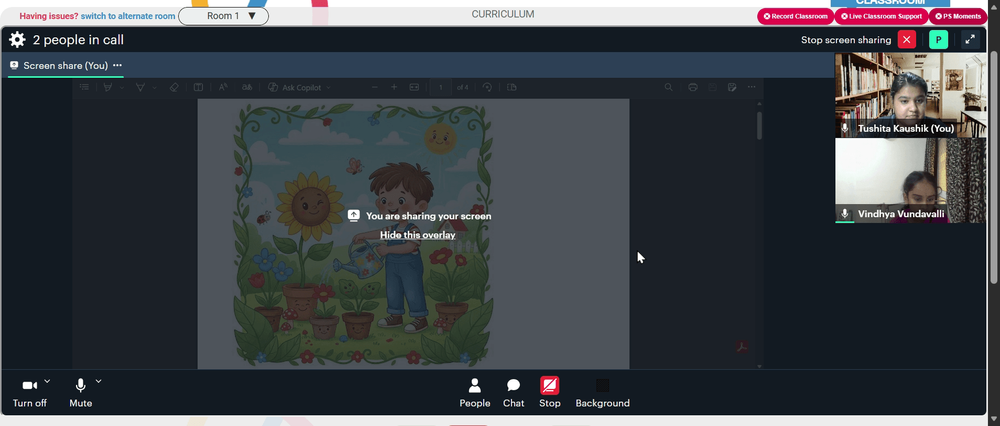The image size is (1000, 426).
Task: Stop screen sharing from the bottom bar
Action: 550,393
